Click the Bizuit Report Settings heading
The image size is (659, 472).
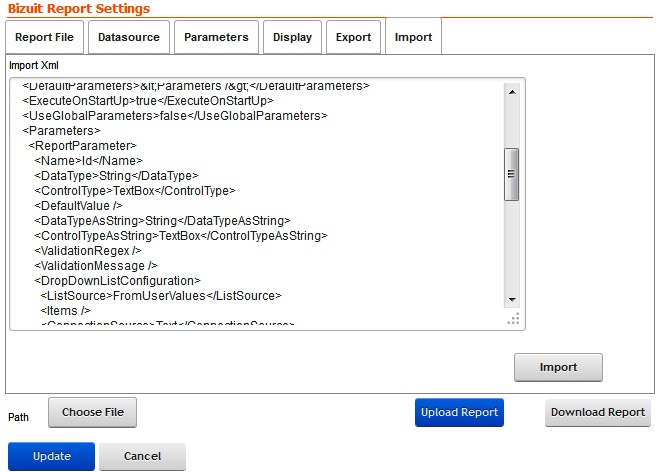click(x=79, y=8)
